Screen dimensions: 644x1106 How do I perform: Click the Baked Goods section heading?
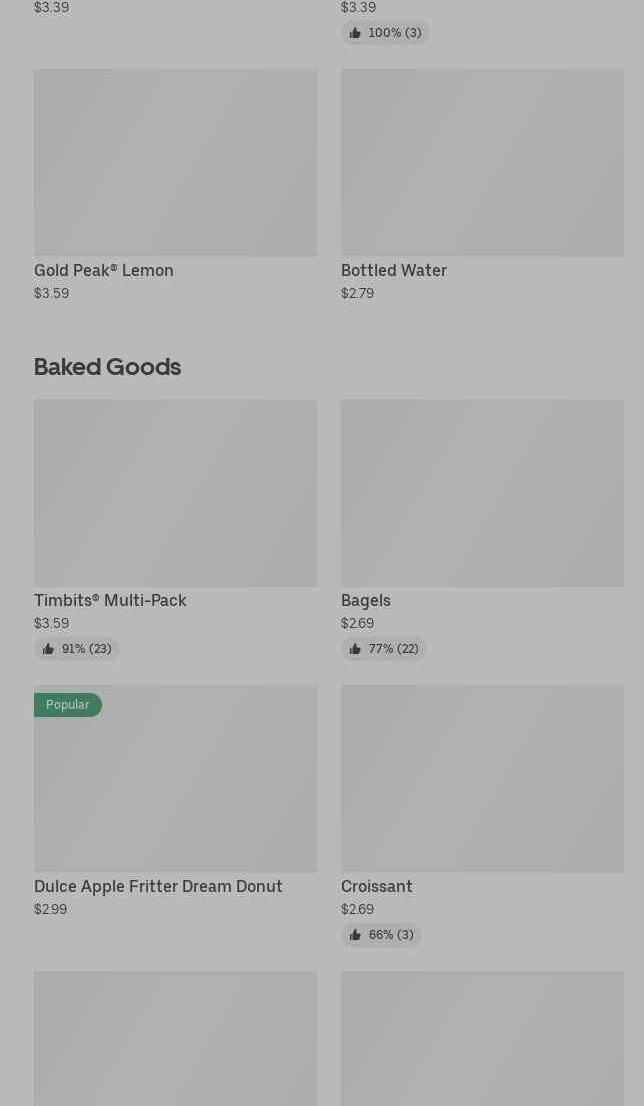point(107,367)
